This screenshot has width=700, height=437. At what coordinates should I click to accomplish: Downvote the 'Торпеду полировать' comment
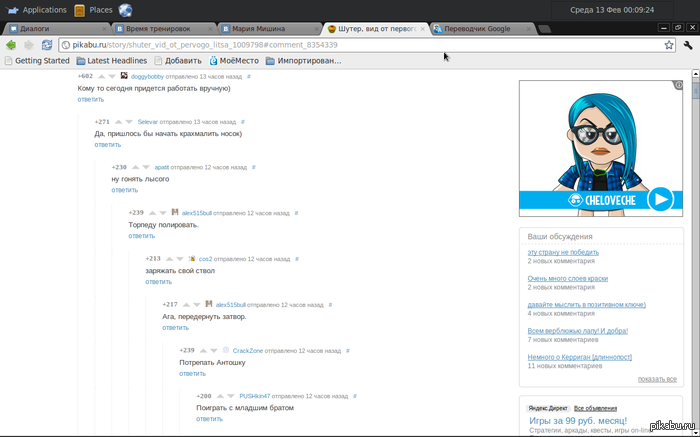click(x=163, y=213)
